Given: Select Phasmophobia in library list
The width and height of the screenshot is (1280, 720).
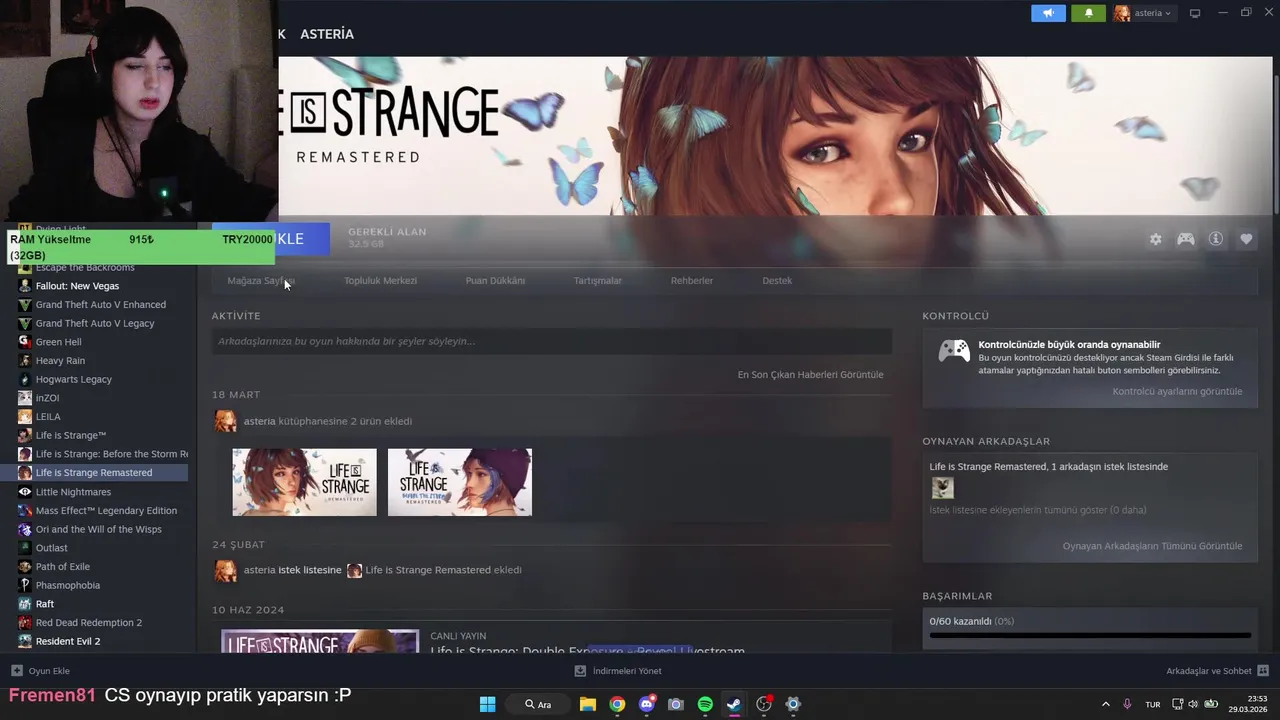Looking at the screenshot, I should point(67,585).
